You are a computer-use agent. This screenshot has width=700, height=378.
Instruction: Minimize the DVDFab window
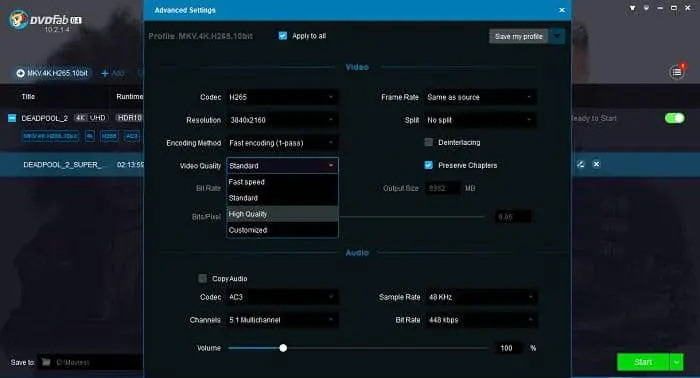[660, 8]
